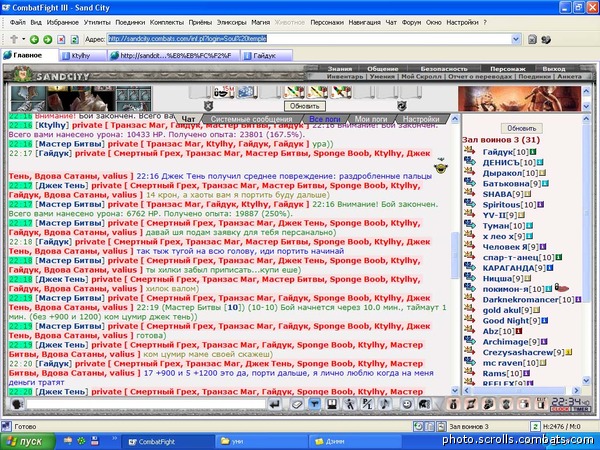Open Анкета link in header
Screen dimensions: 600x450
[x=569, y=77]
